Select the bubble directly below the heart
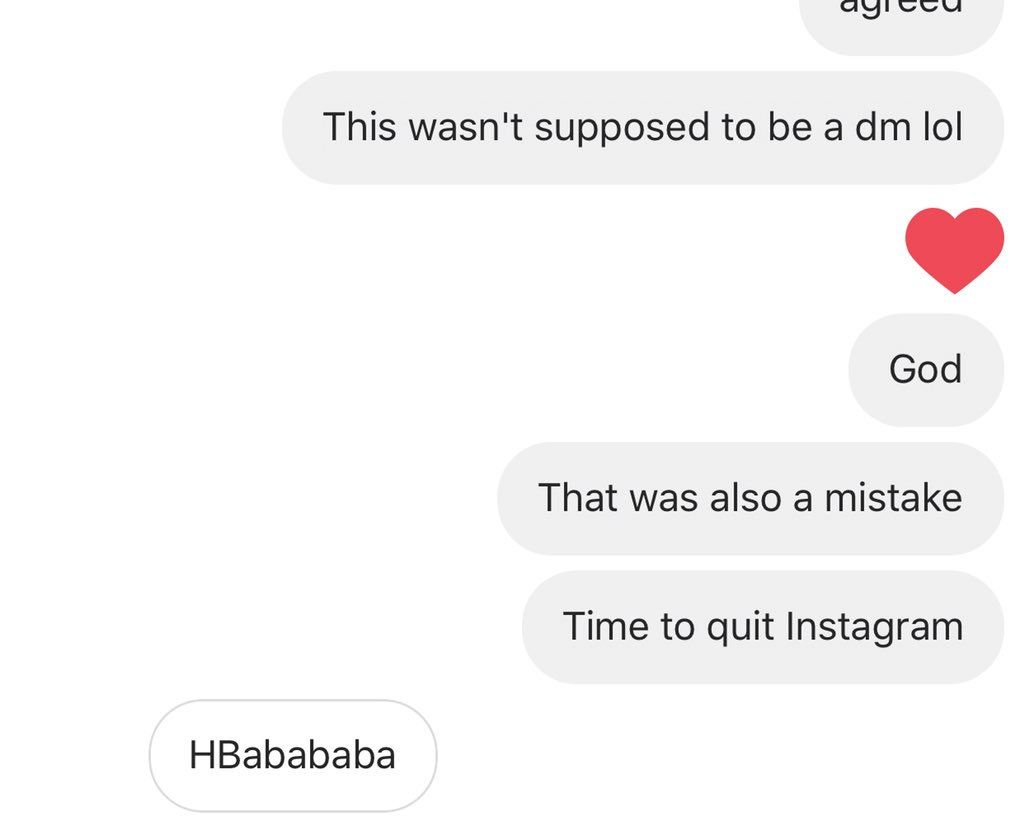The width and height of the screenshot is (1024, 830). [x=925, y=370]
